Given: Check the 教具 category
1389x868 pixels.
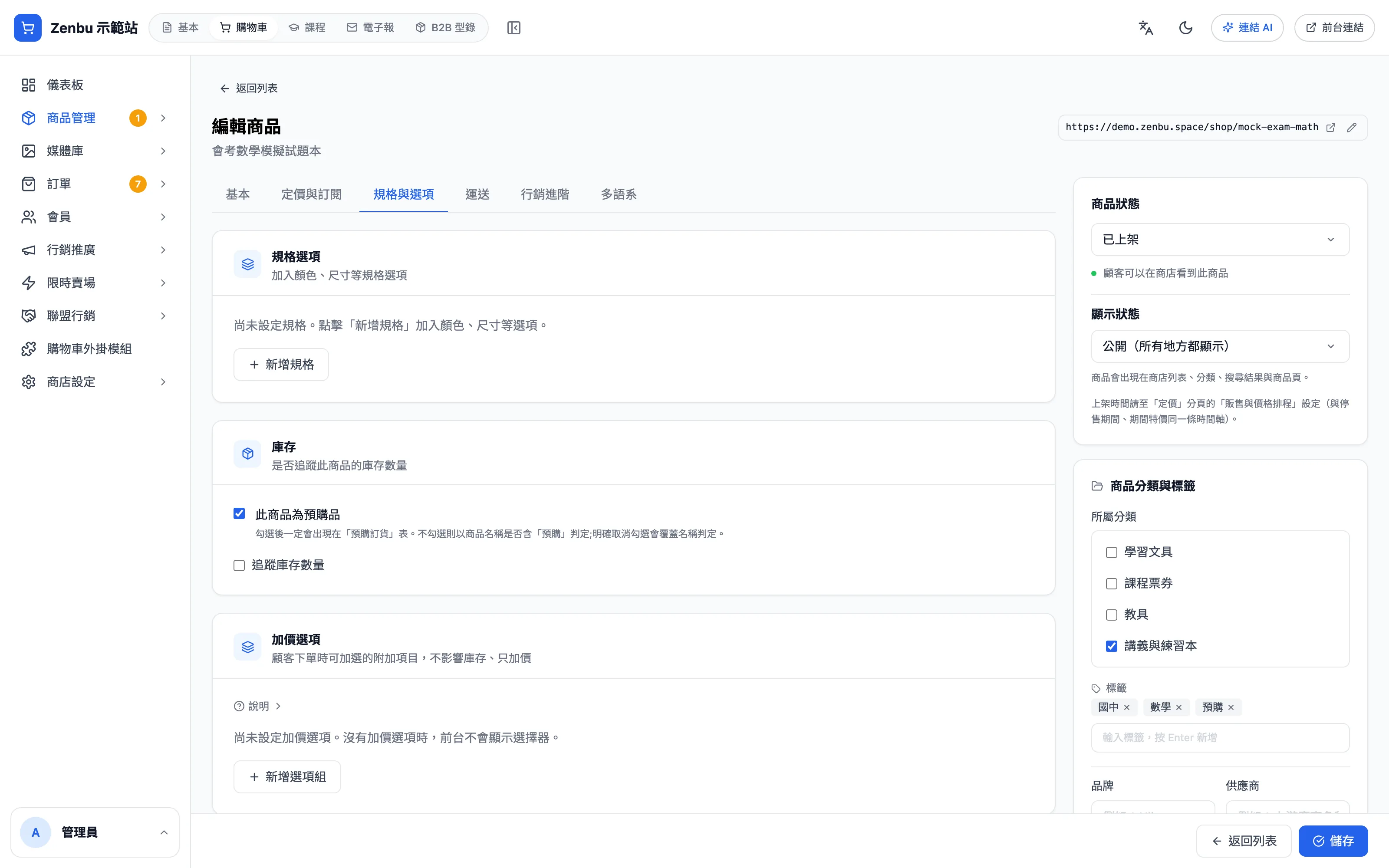Looking at the screenshot, I should pos(1112,615).
